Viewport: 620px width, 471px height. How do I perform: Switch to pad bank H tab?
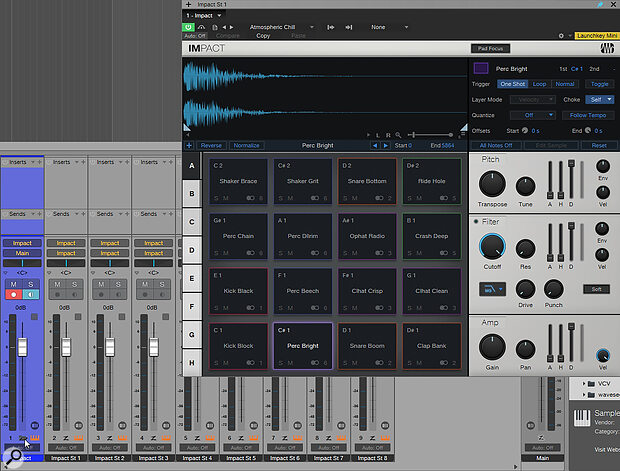(191, 361)
